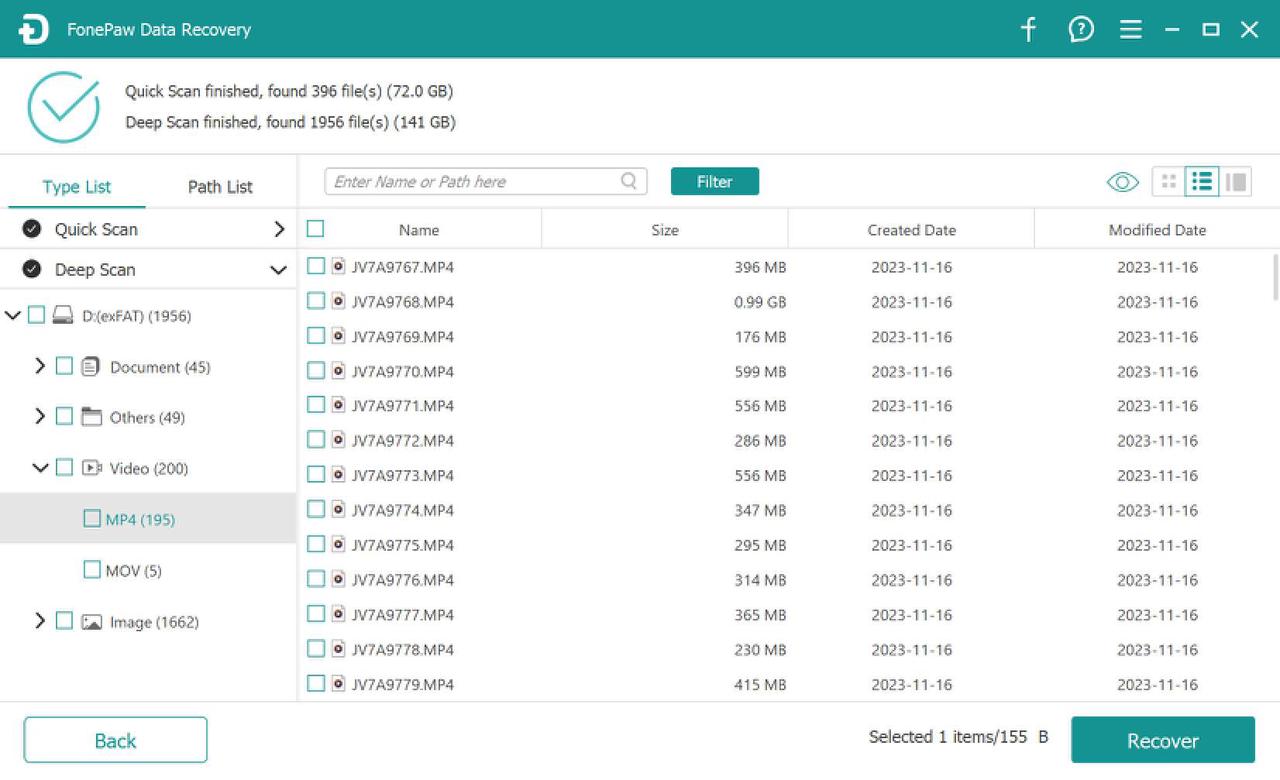Sort by Created Date column header
The image size is (1280, 780).
pos(911,230)
